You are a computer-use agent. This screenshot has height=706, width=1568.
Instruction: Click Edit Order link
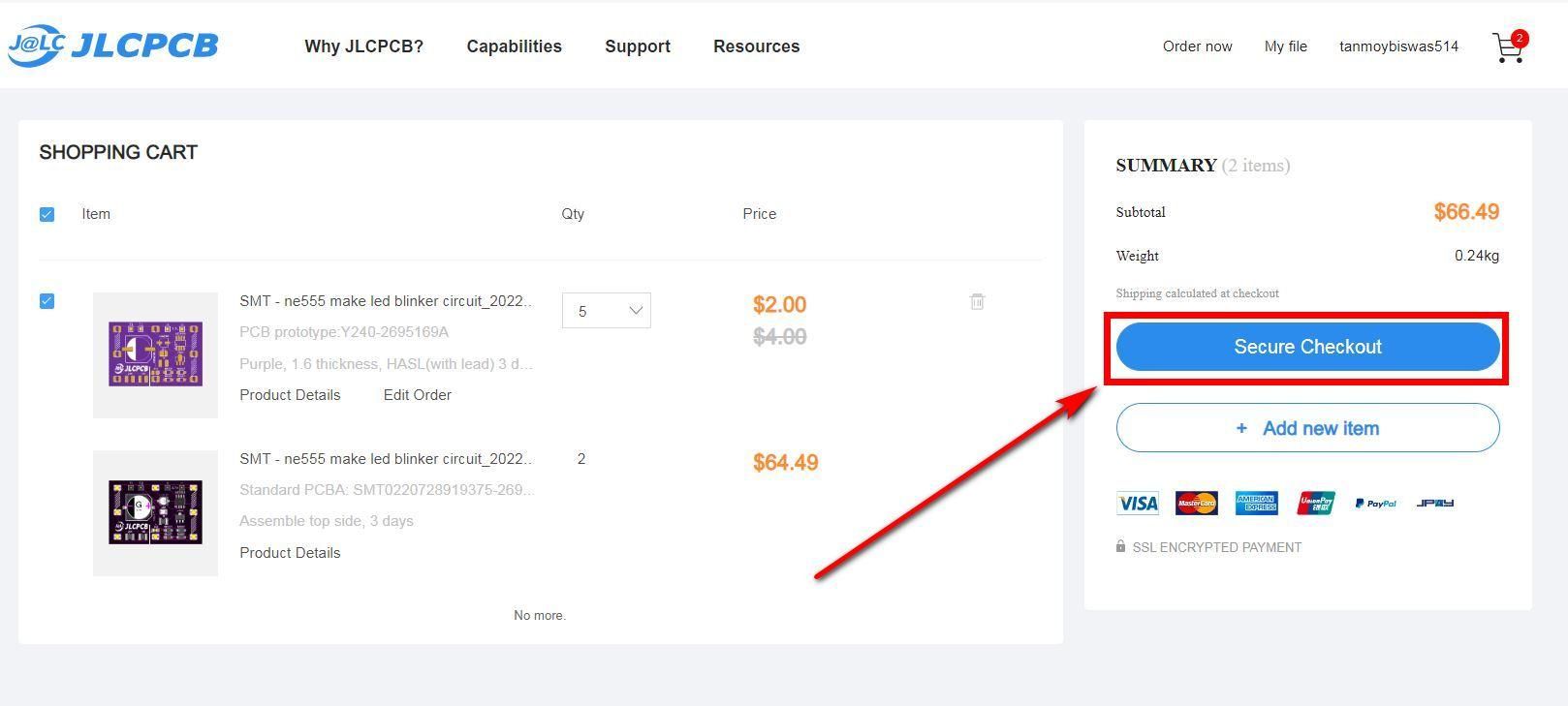click(x=418, y=395)
